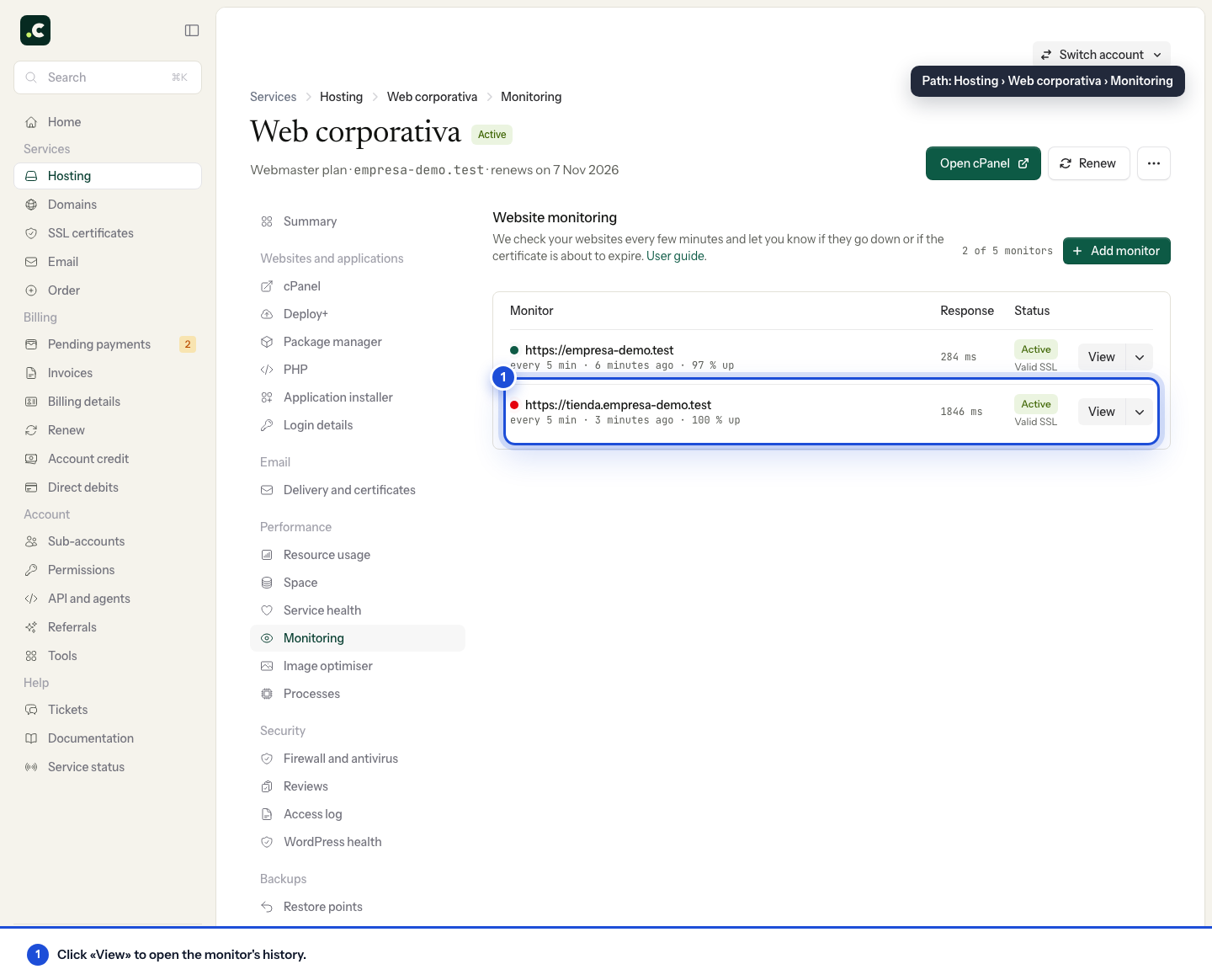Select Summary in the service menu
Viewport: 1212px width, 980px height.
[x=358, y=221]
